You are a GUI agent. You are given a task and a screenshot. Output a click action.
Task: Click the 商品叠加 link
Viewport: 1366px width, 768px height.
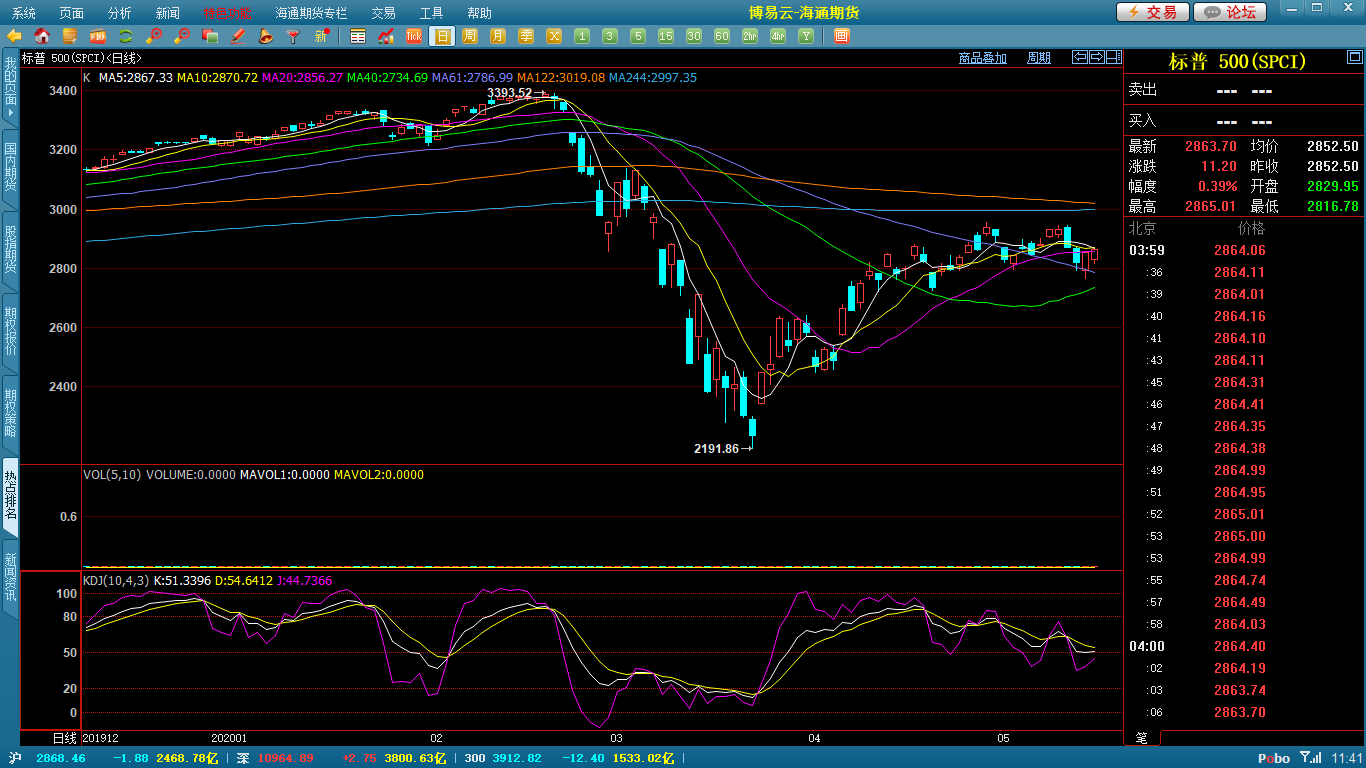pyautogui.click(x=982, y=58)
